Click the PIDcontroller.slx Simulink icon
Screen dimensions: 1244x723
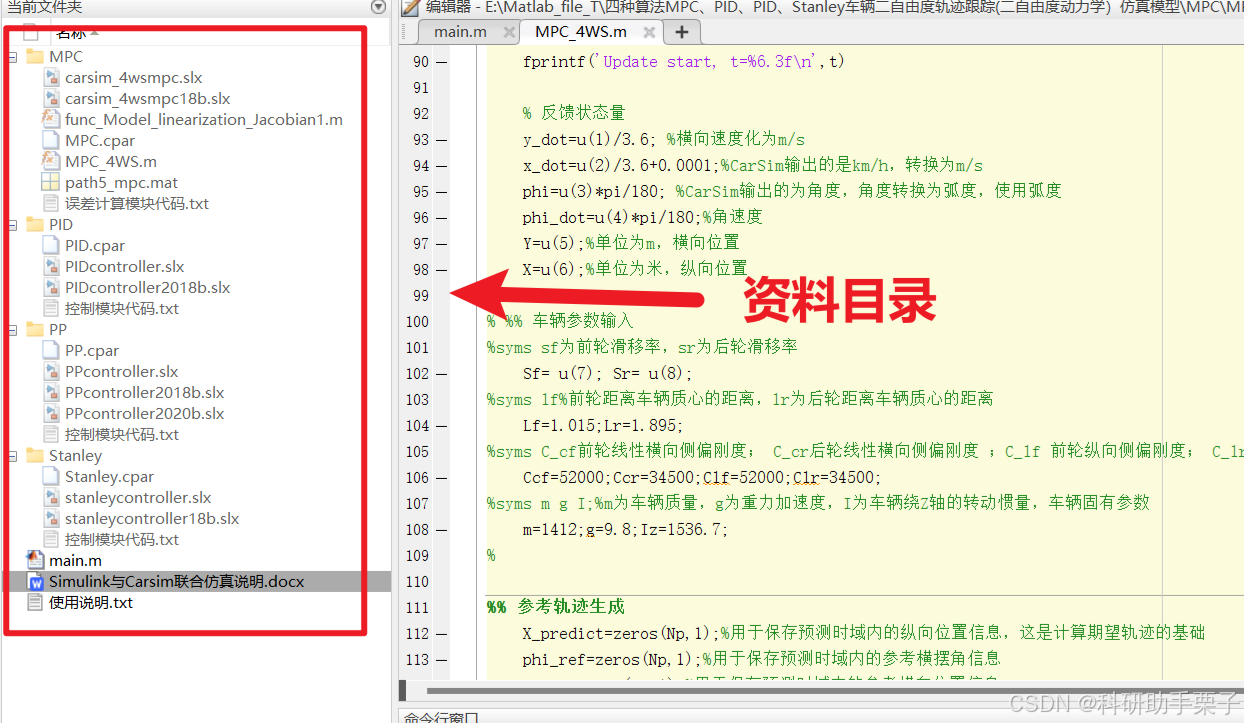(52, 266)
